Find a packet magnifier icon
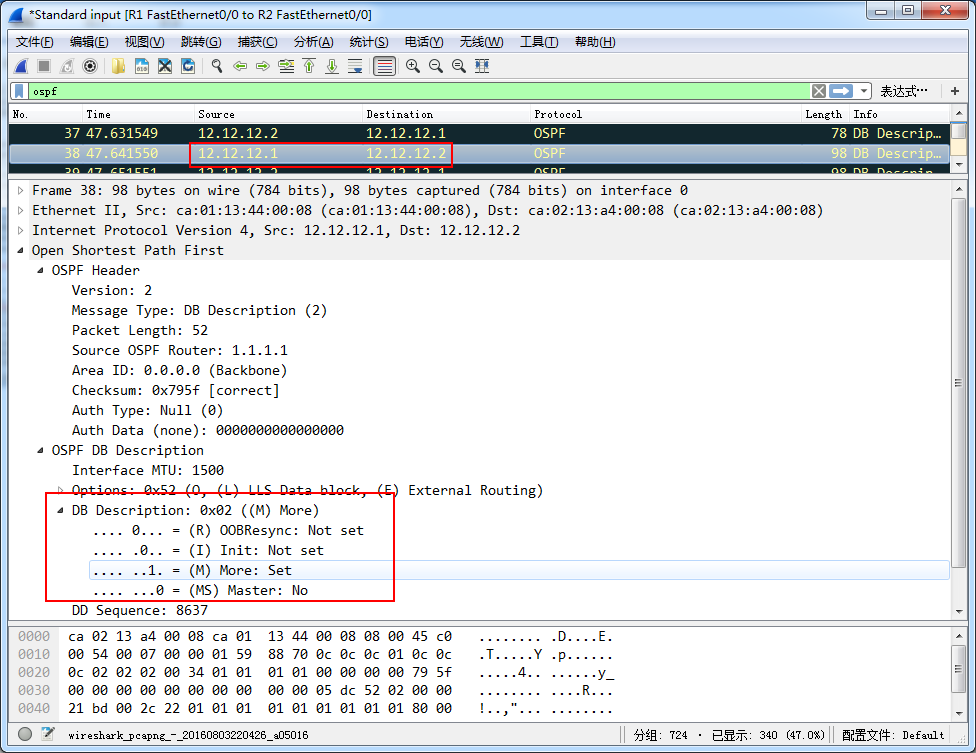This screenshot has width=976, height=753. [x=217, y=66]
